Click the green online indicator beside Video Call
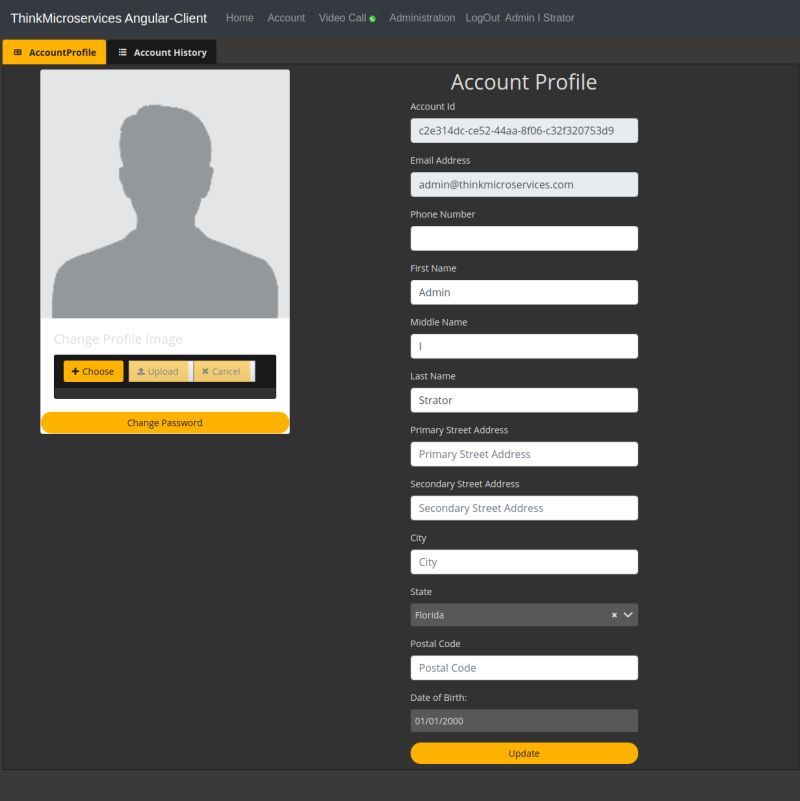800x801 pixels. point(369,15)
